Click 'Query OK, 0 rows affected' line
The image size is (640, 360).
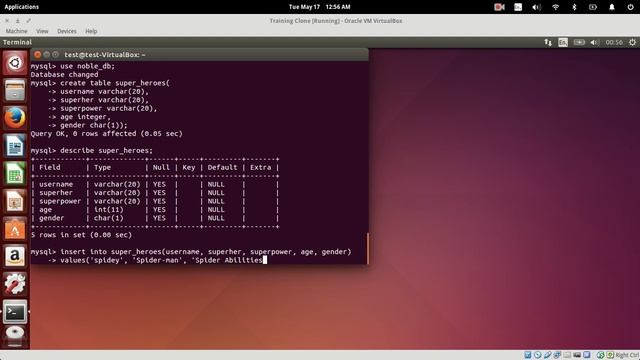pyautogui.click(x=107, y=134)
